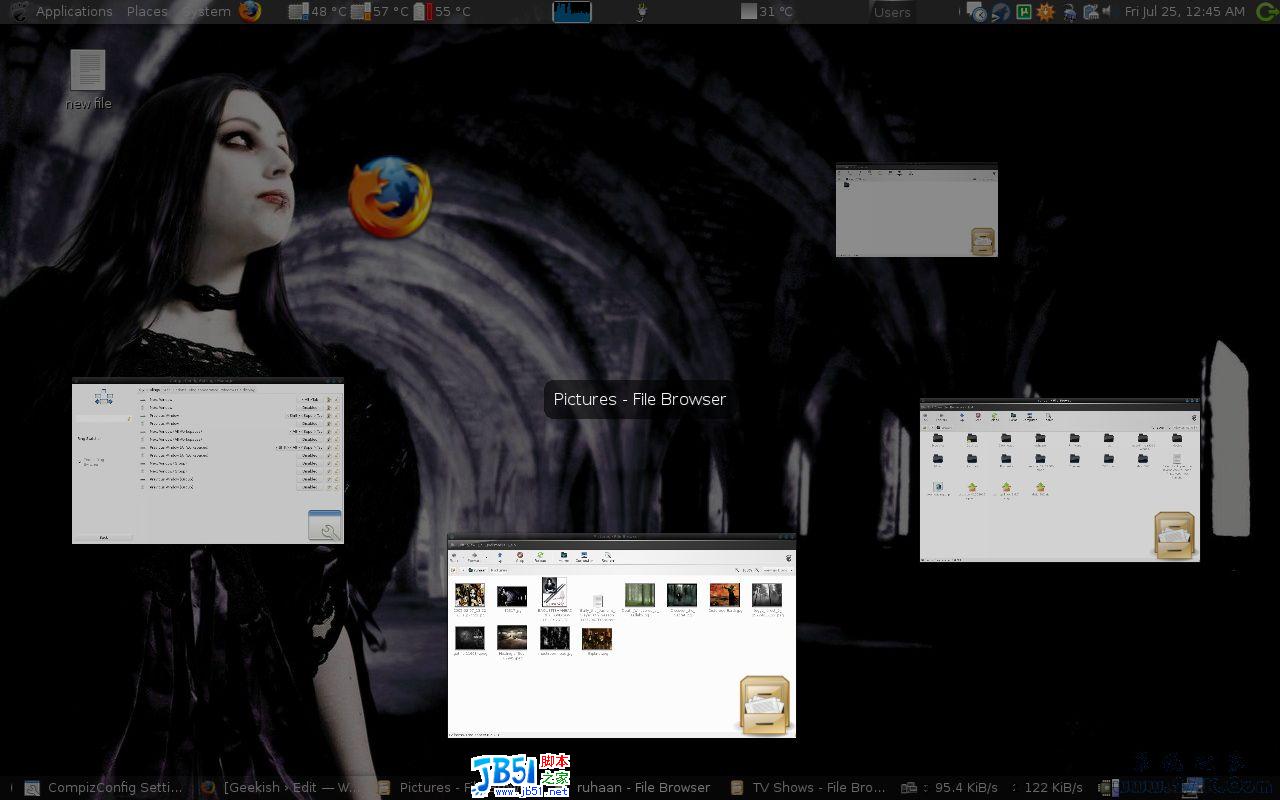Select the Pictures File Browser window preview
The image size is (1280, 800).
(x=621, y=636)
